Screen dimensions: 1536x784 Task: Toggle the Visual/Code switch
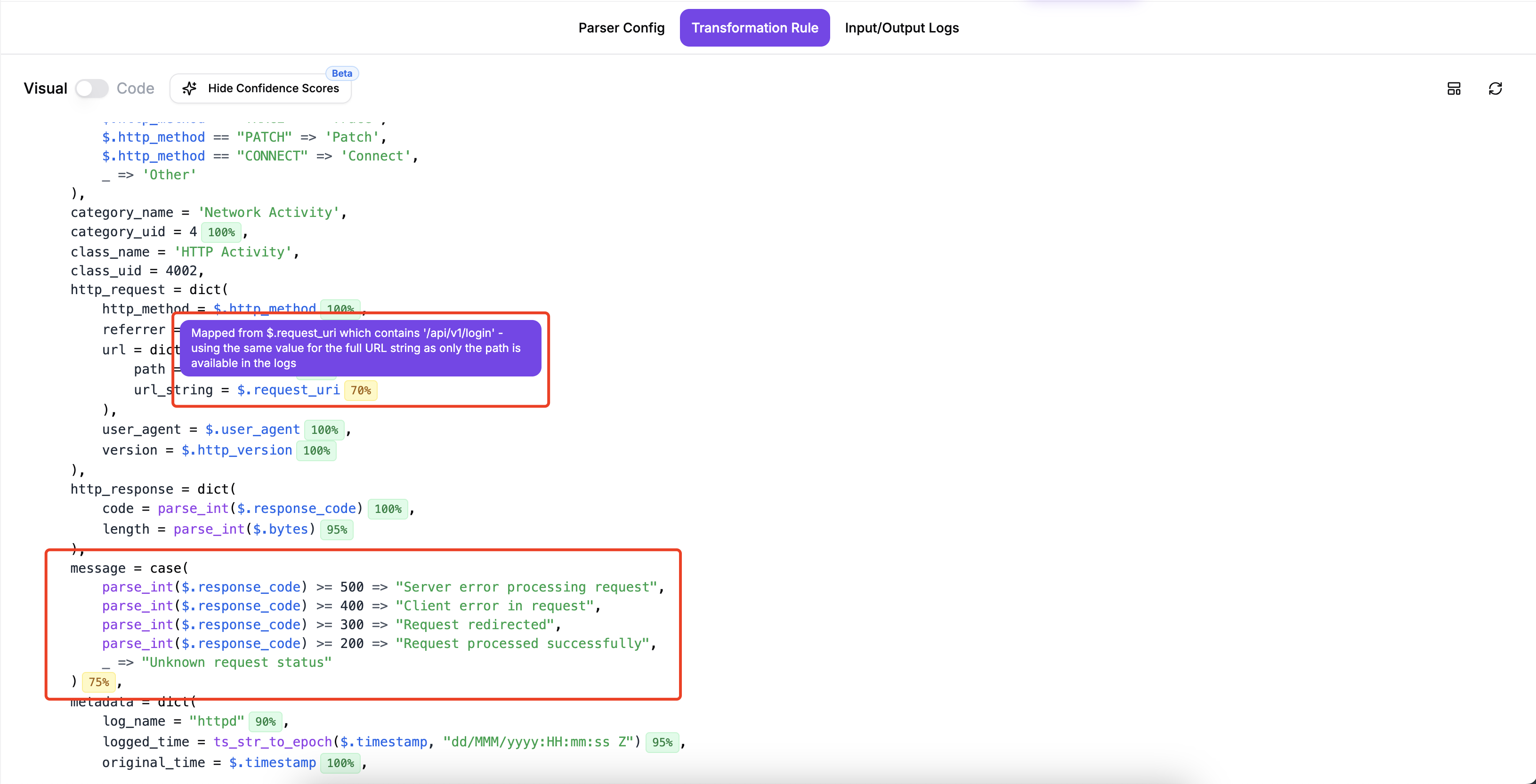click(92, 88)
